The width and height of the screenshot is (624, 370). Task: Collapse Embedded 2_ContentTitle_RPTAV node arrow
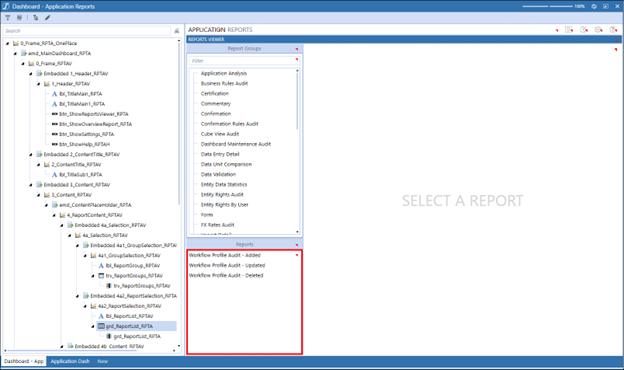(31, 155)
